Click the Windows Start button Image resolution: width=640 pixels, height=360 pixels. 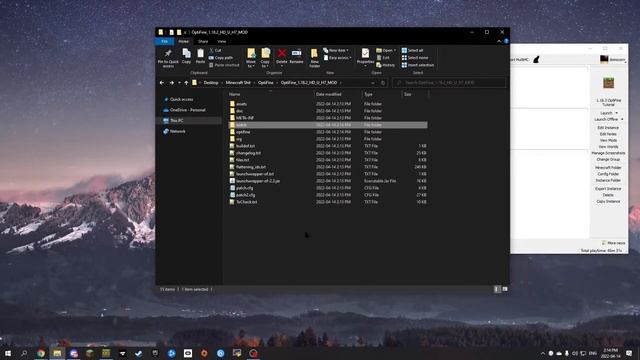8,353
